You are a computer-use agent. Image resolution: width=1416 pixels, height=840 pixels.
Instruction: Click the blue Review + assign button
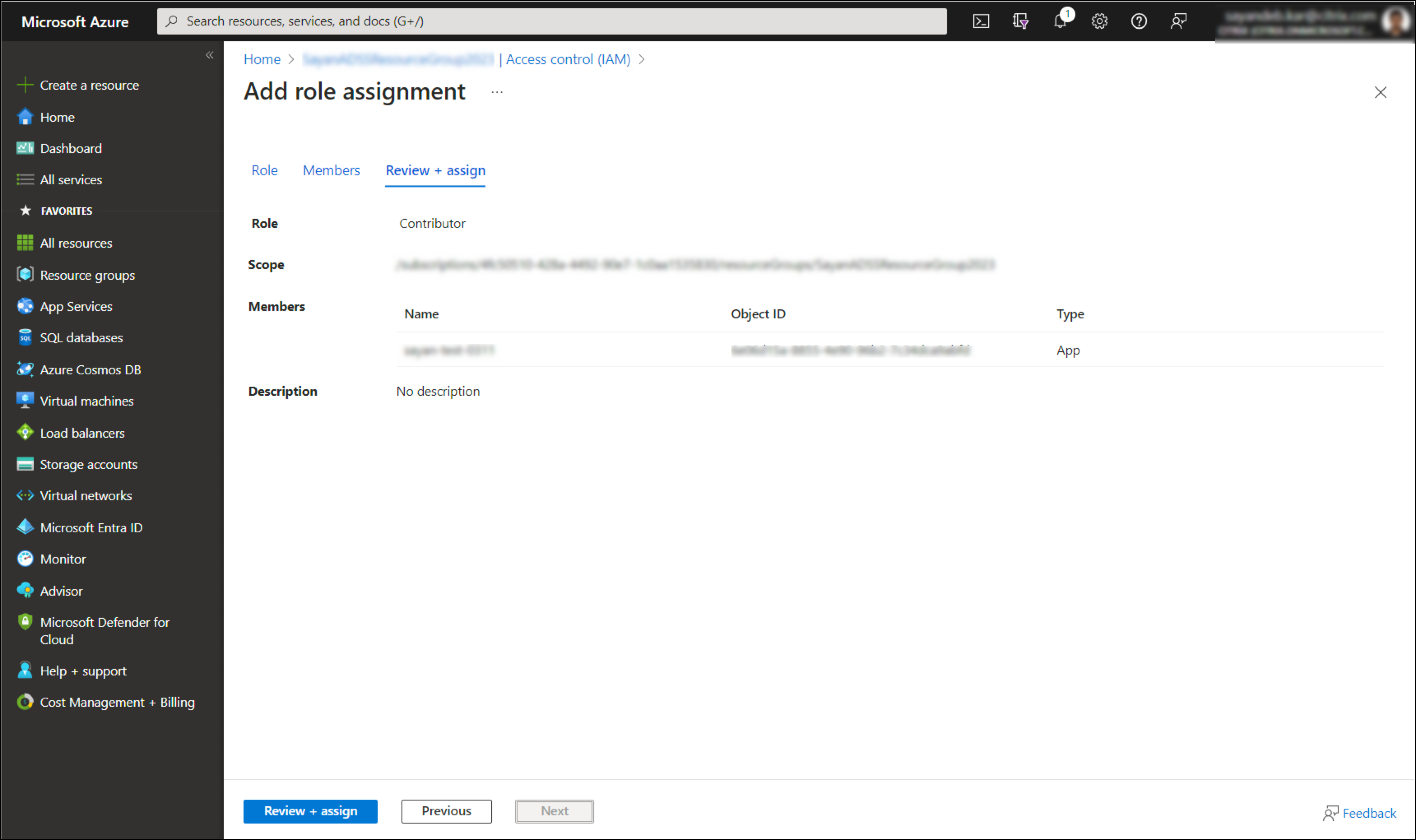310,811
